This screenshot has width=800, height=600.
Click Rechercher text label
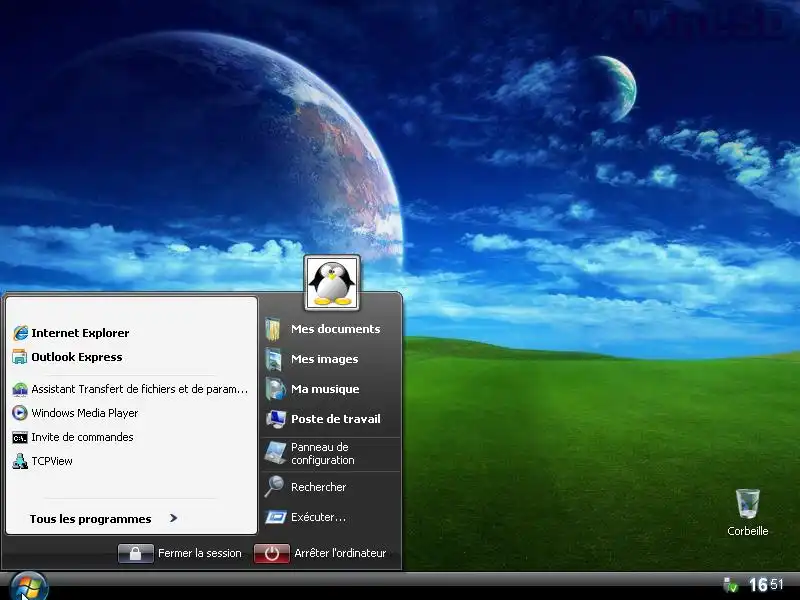(x=318, y=487)
